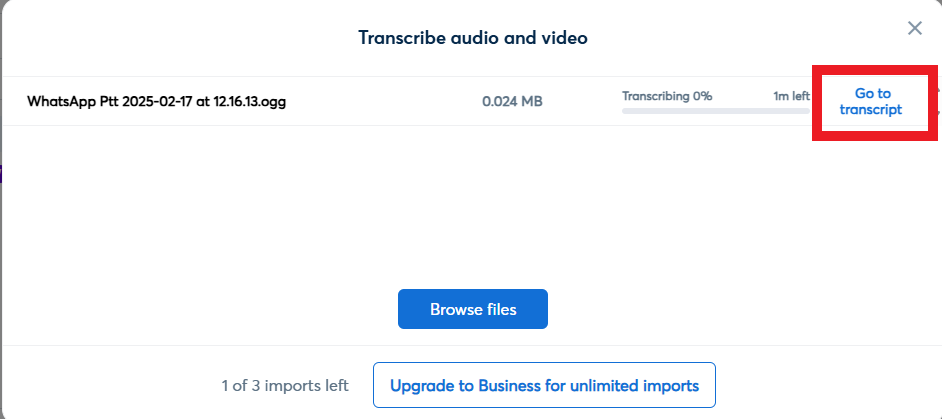Click the transcription progress bar
Image resolution: width=942 pixels, height=419 pixels.
coord(716,111)
